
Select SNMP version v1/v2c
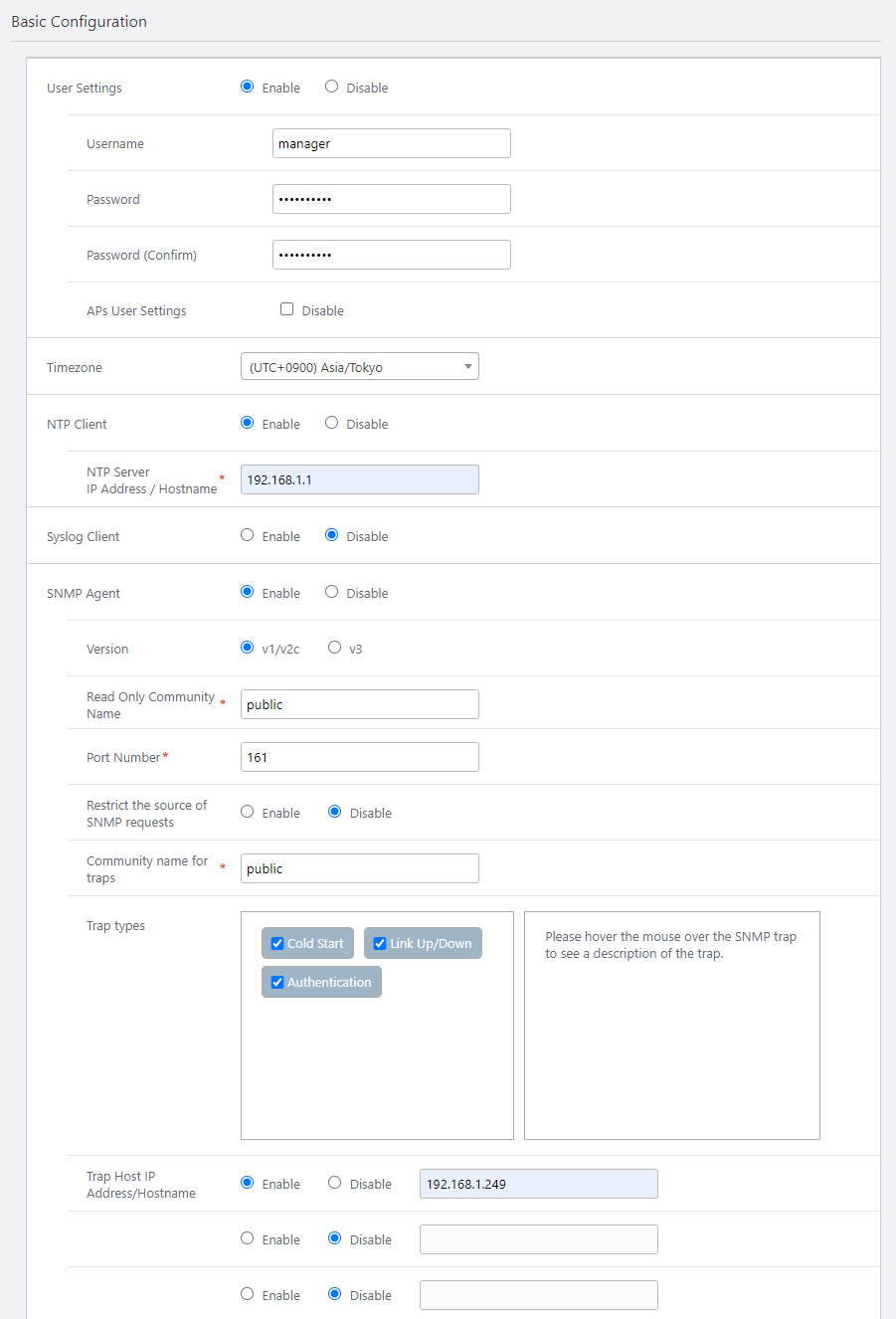[x=248, y=648]
